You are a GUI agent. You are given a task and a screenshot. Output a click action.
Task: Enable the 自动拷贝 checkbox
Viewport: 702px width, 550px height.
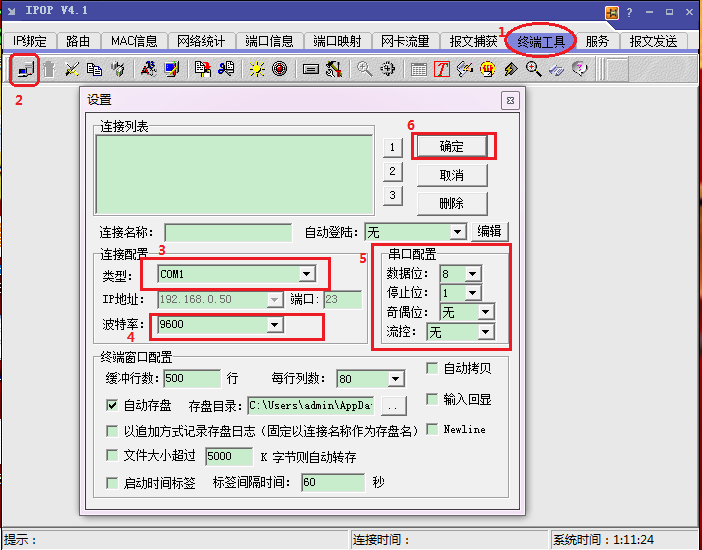click(432, 368)
